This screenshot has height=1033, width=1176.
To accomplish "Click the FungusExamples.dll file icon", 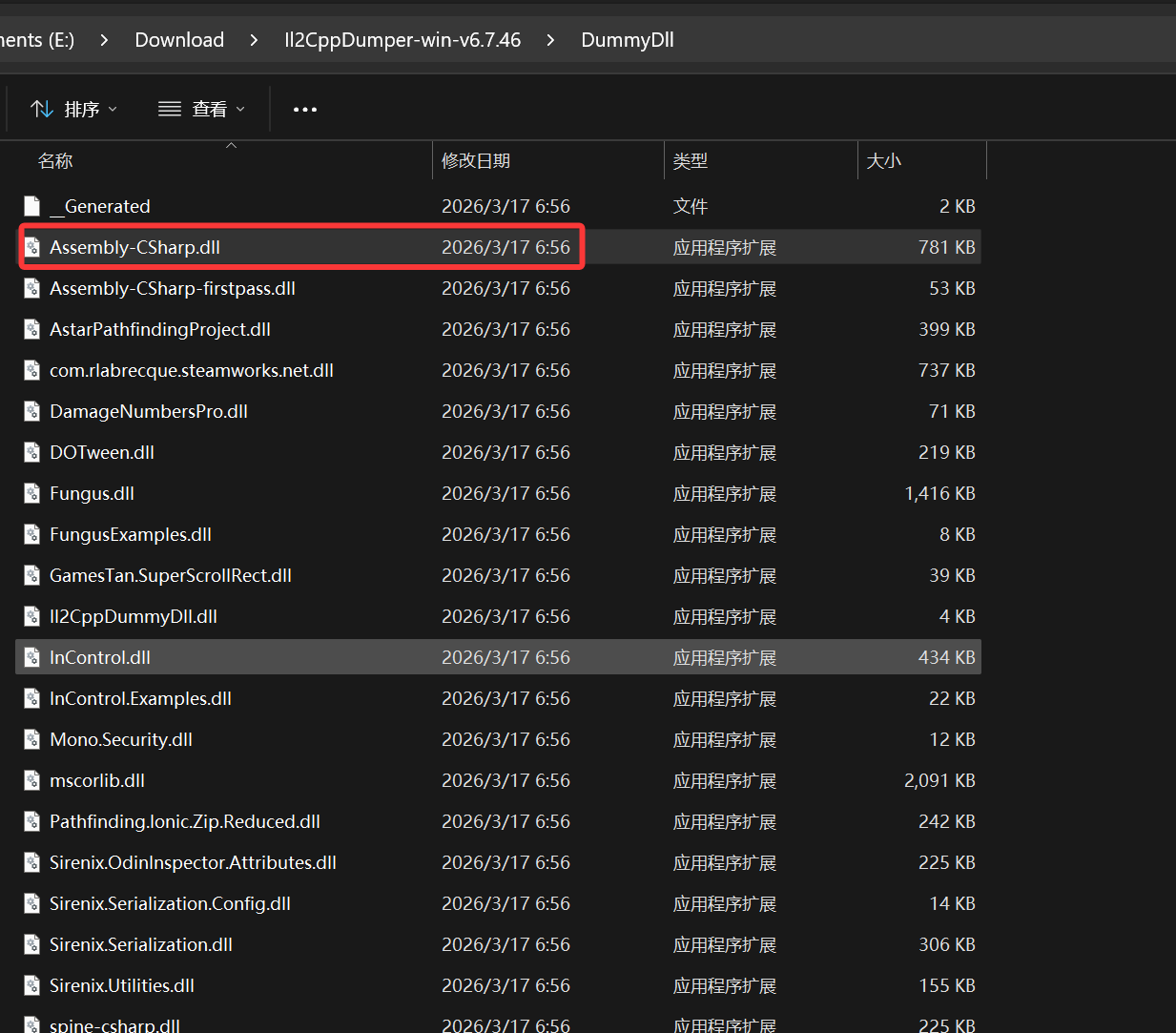I will click(x=32, y=534).
